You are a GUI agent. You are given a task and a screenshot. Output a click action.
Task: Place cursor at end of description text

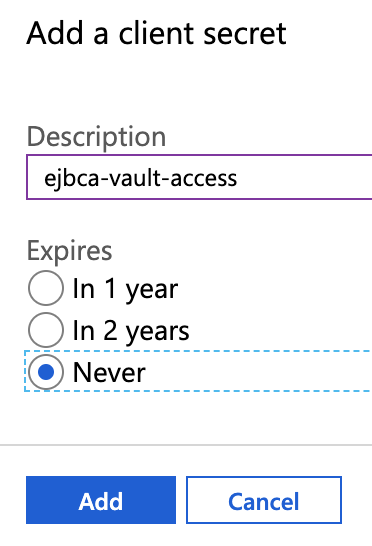pyautogui.click(x=238, y=178)
